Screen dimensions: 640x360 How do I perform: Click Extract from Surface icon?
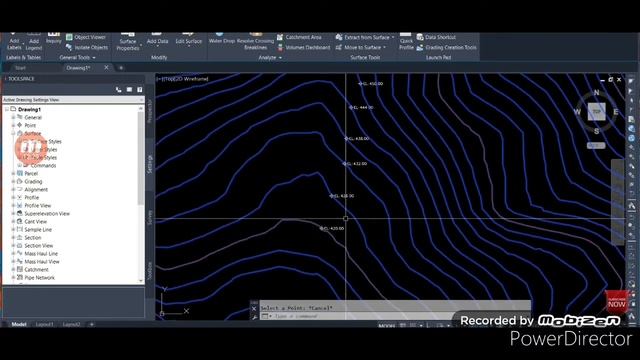pos(339,37)
